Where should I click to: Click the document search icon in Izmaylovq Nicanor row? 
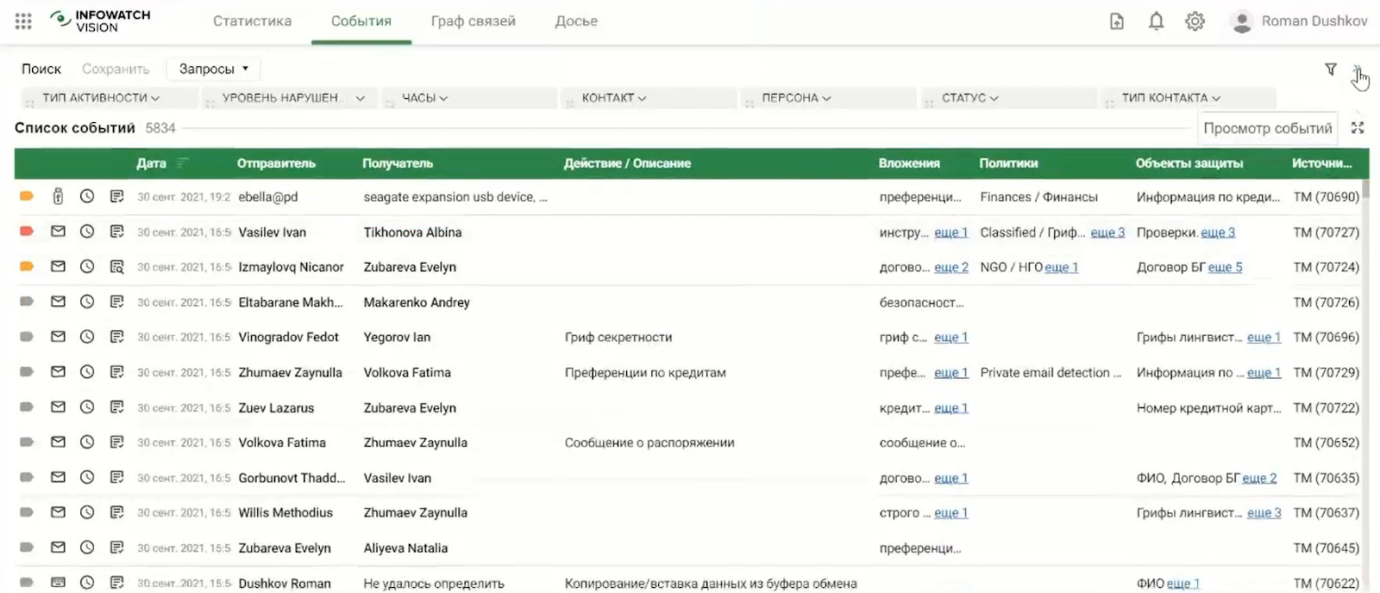[117, 267]
